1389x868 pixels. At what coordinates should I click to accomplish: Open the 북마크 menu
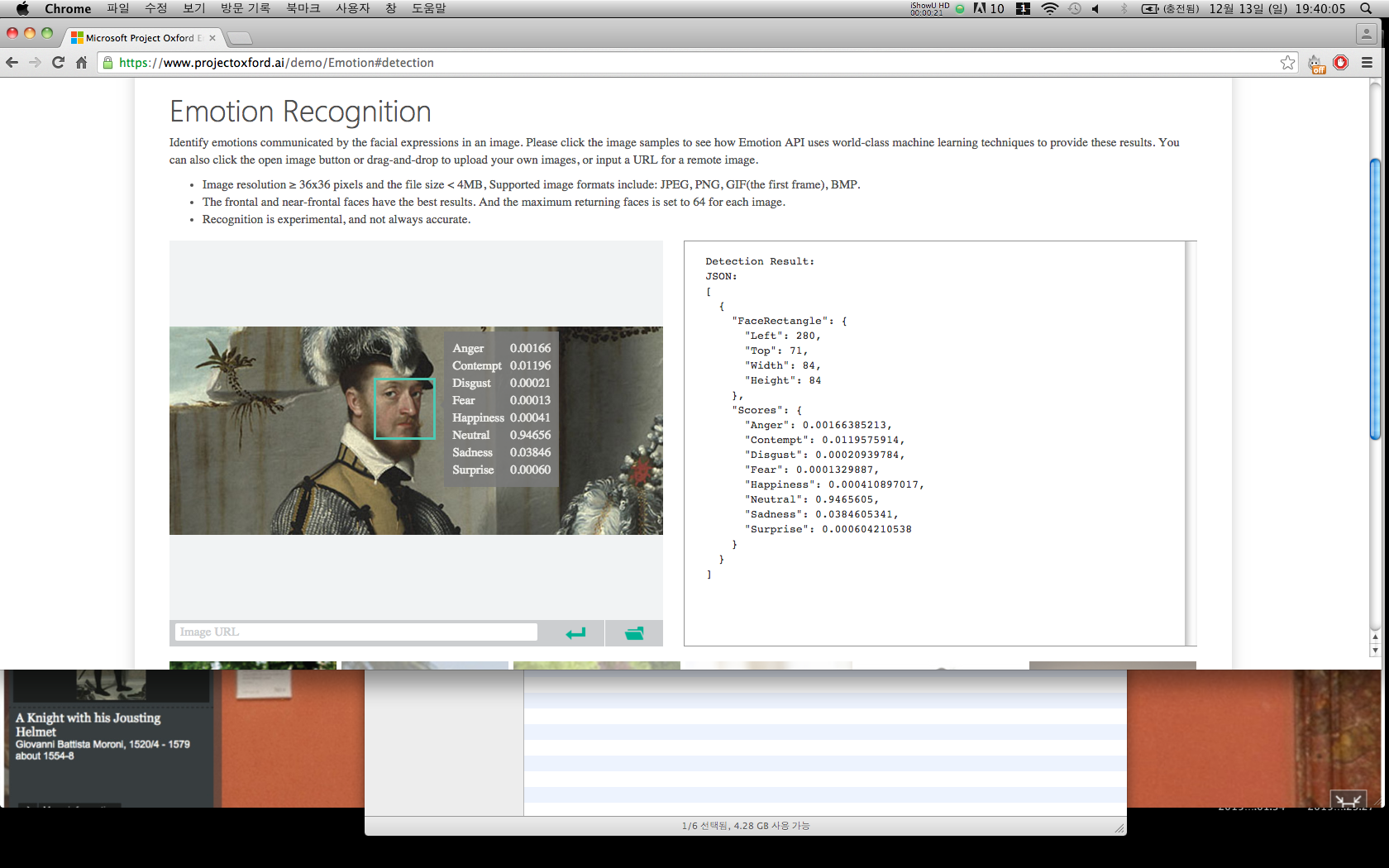pyautogui.click(x=303, y=8)
